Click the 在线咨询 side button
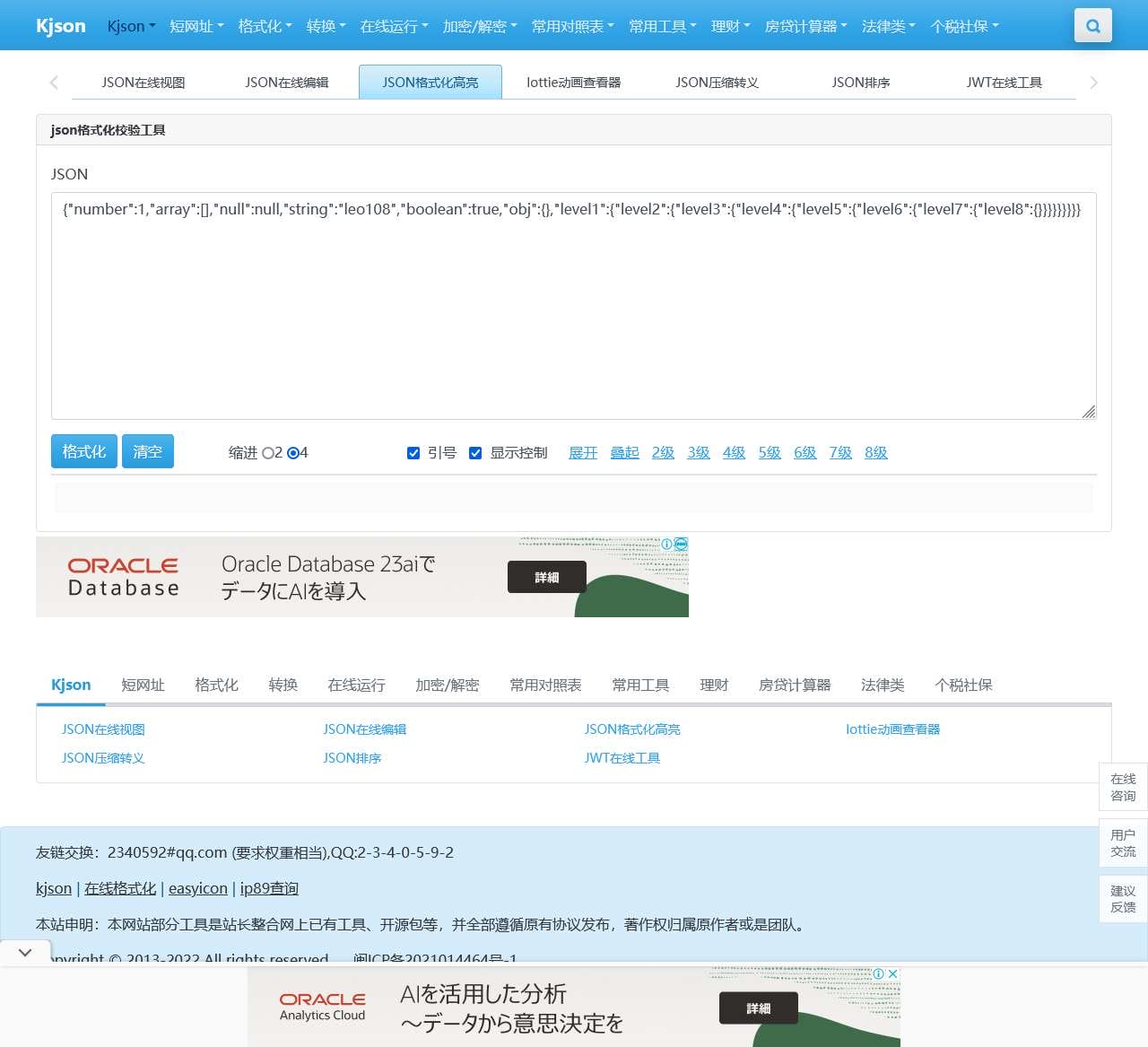Screen dimensions: 1148x1047 tap(1123, 787)
